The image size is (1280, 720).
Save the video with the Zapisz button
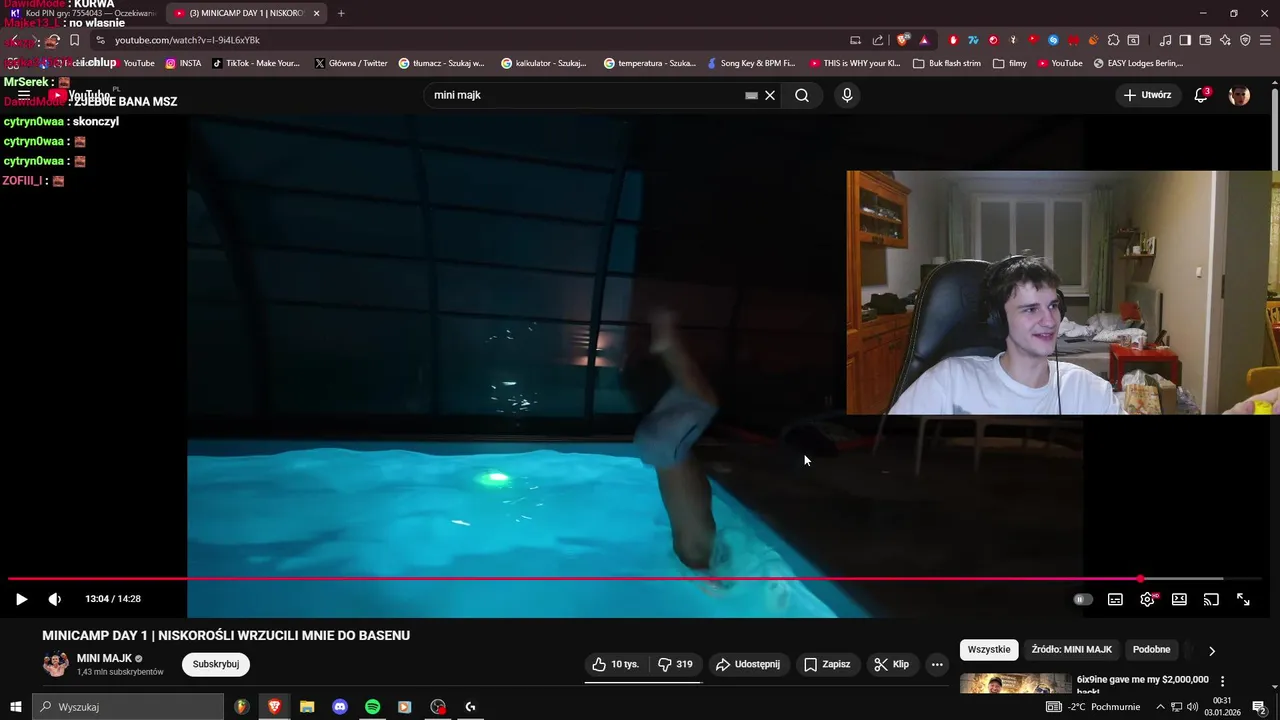(827, 664)
